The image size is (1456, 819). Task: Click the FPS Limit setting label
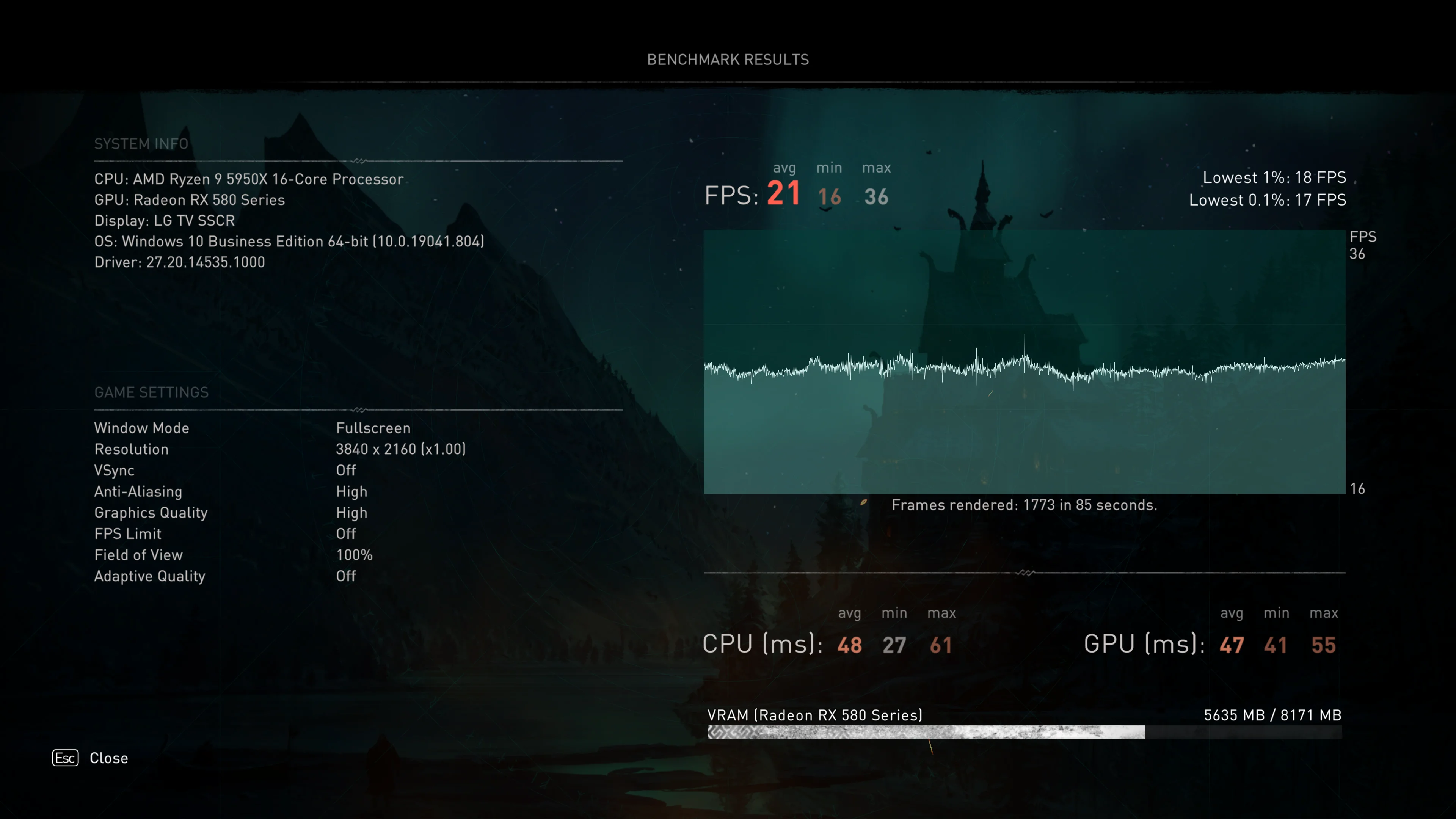click(x=128, y=534)
